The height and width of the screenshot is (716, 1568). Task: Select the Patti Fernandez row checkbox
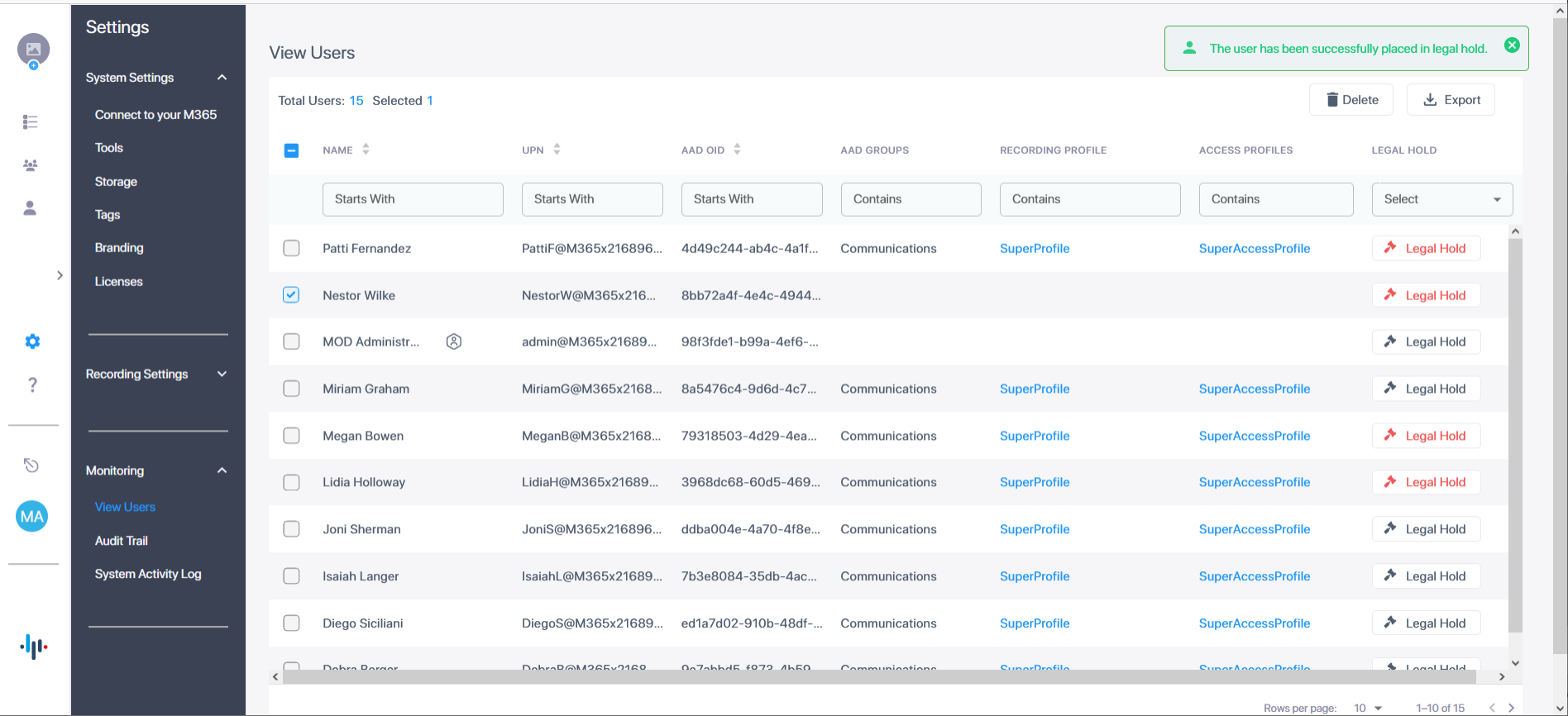(x=291, y=248)
